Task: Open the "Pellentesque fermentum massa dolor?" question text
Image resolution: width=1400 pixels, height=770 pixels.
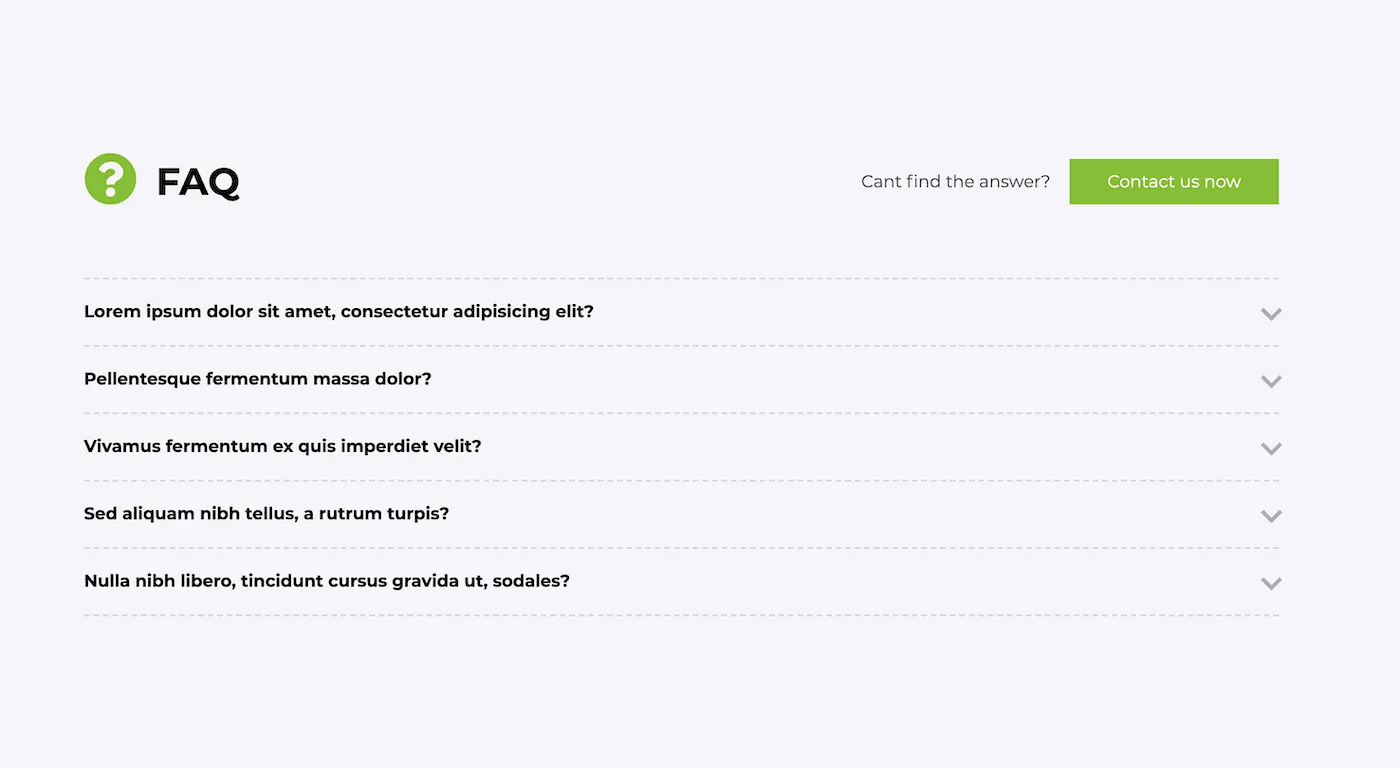Action: pos(258,379)
